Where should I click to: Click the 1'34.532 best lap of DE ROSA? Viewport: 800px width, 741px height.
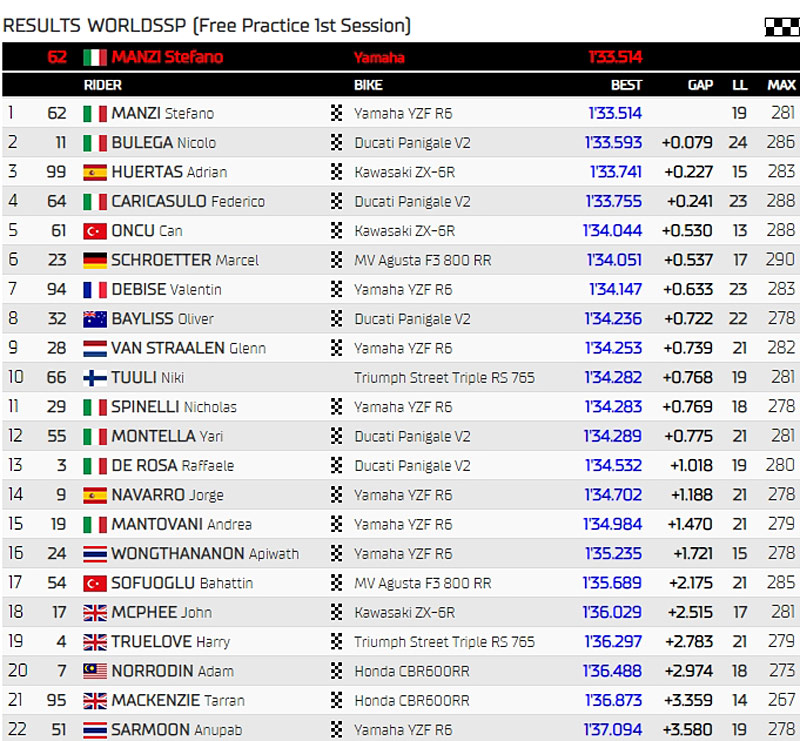click(x=613, y=466)
